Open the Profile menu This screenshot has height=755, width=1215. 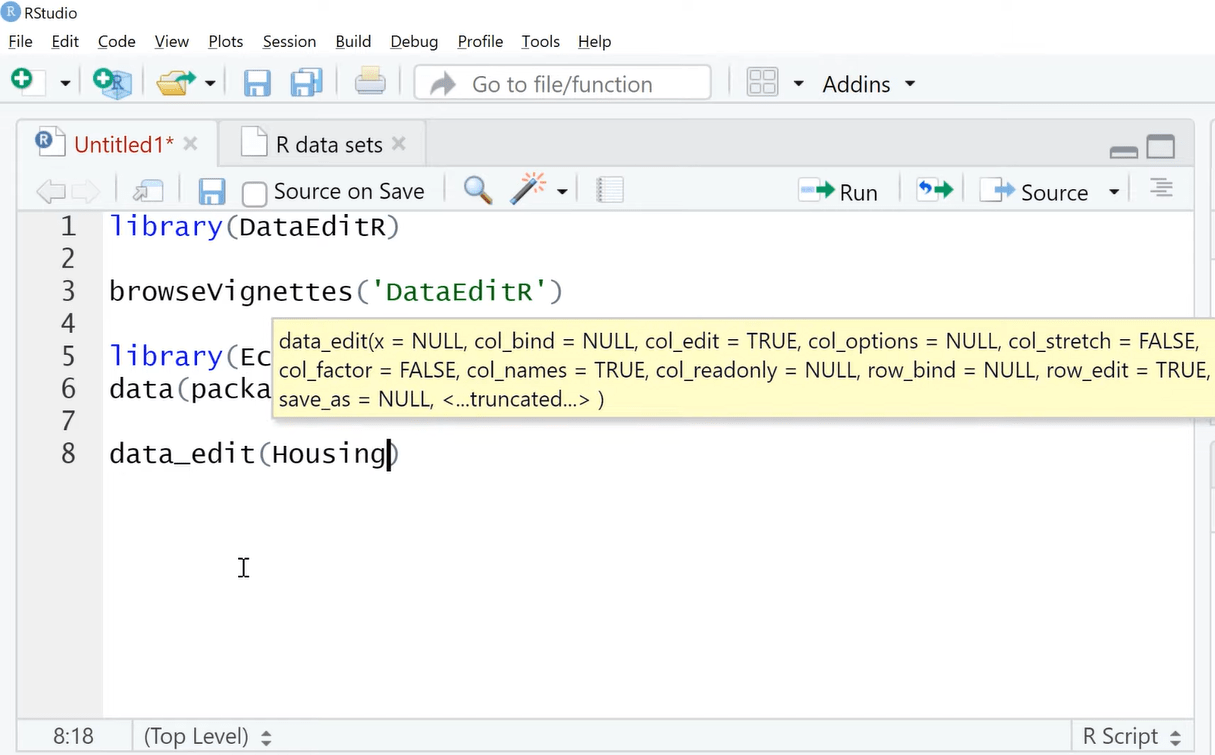(480, 41)
